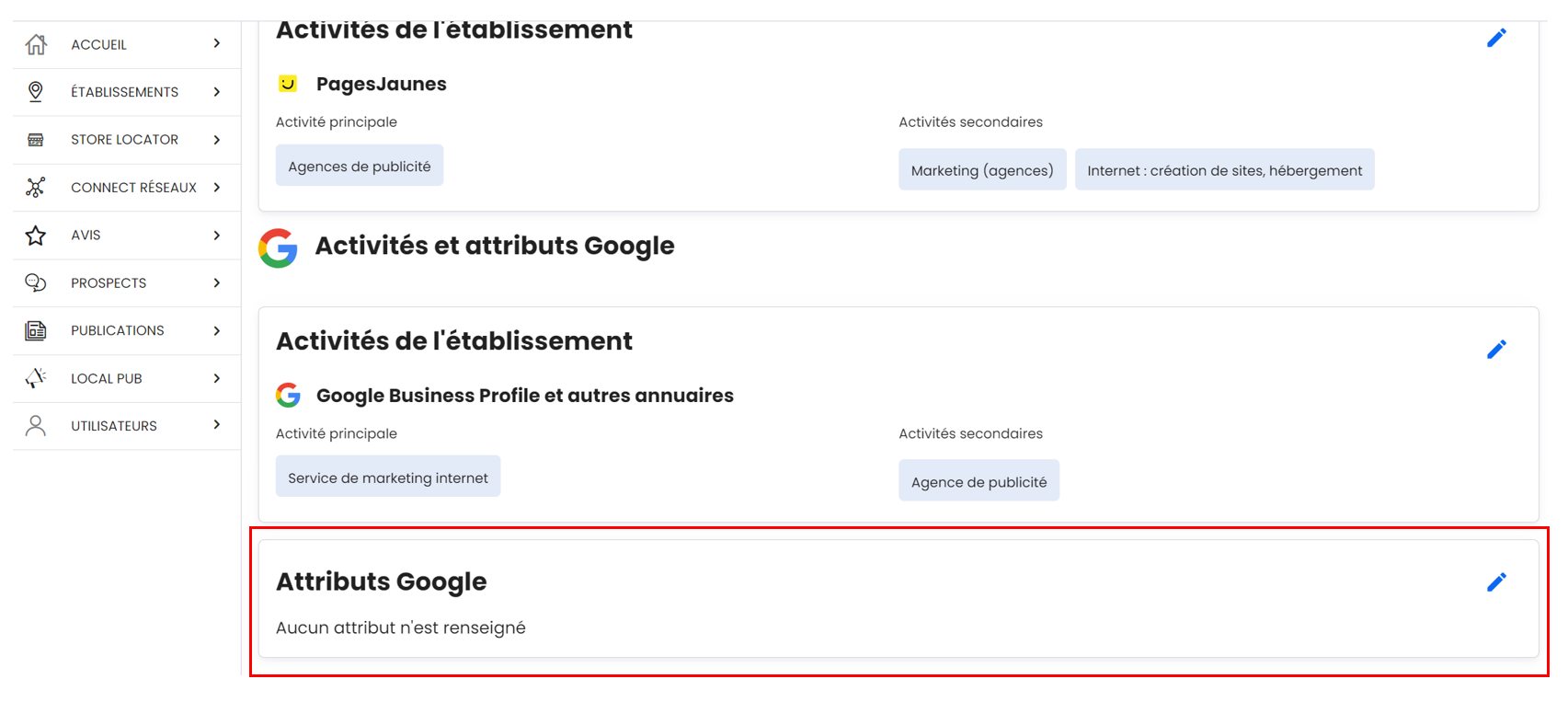Viewport: 1568px width, 702px height.
Task: Open the Publications menu item
Action: pos(118,331)
